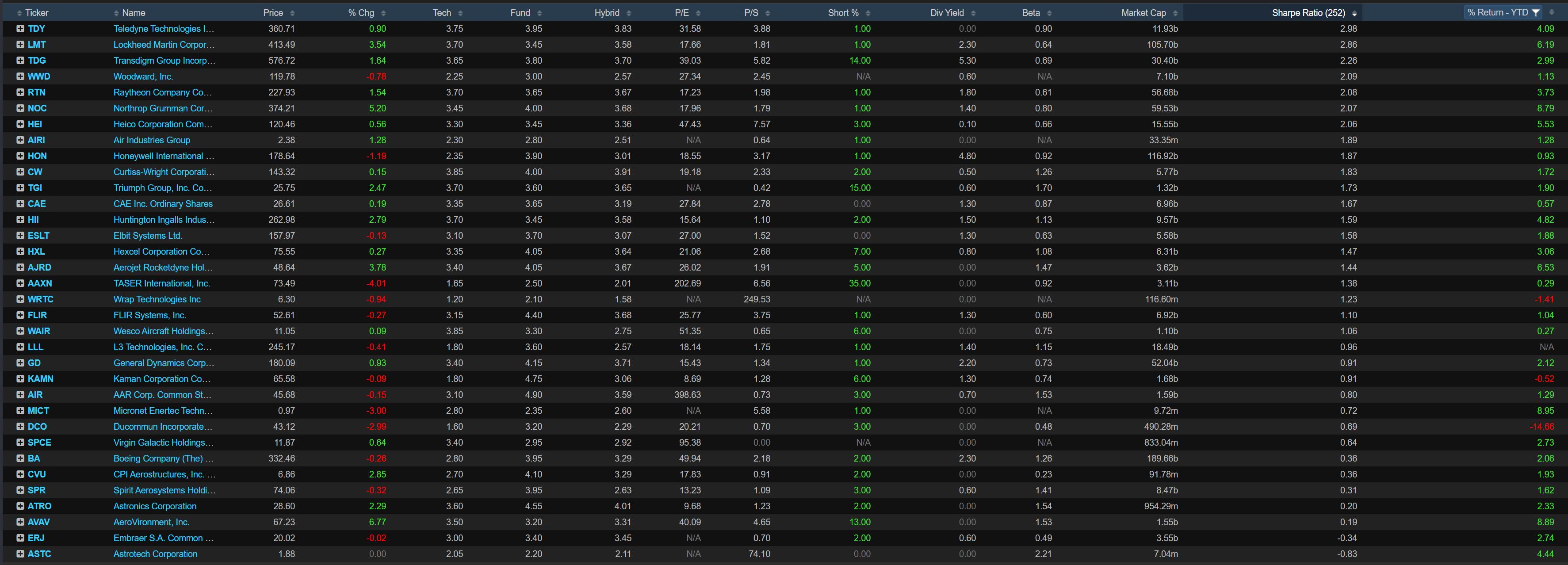Sort by the Hybrid column header

tap(607, 13)
